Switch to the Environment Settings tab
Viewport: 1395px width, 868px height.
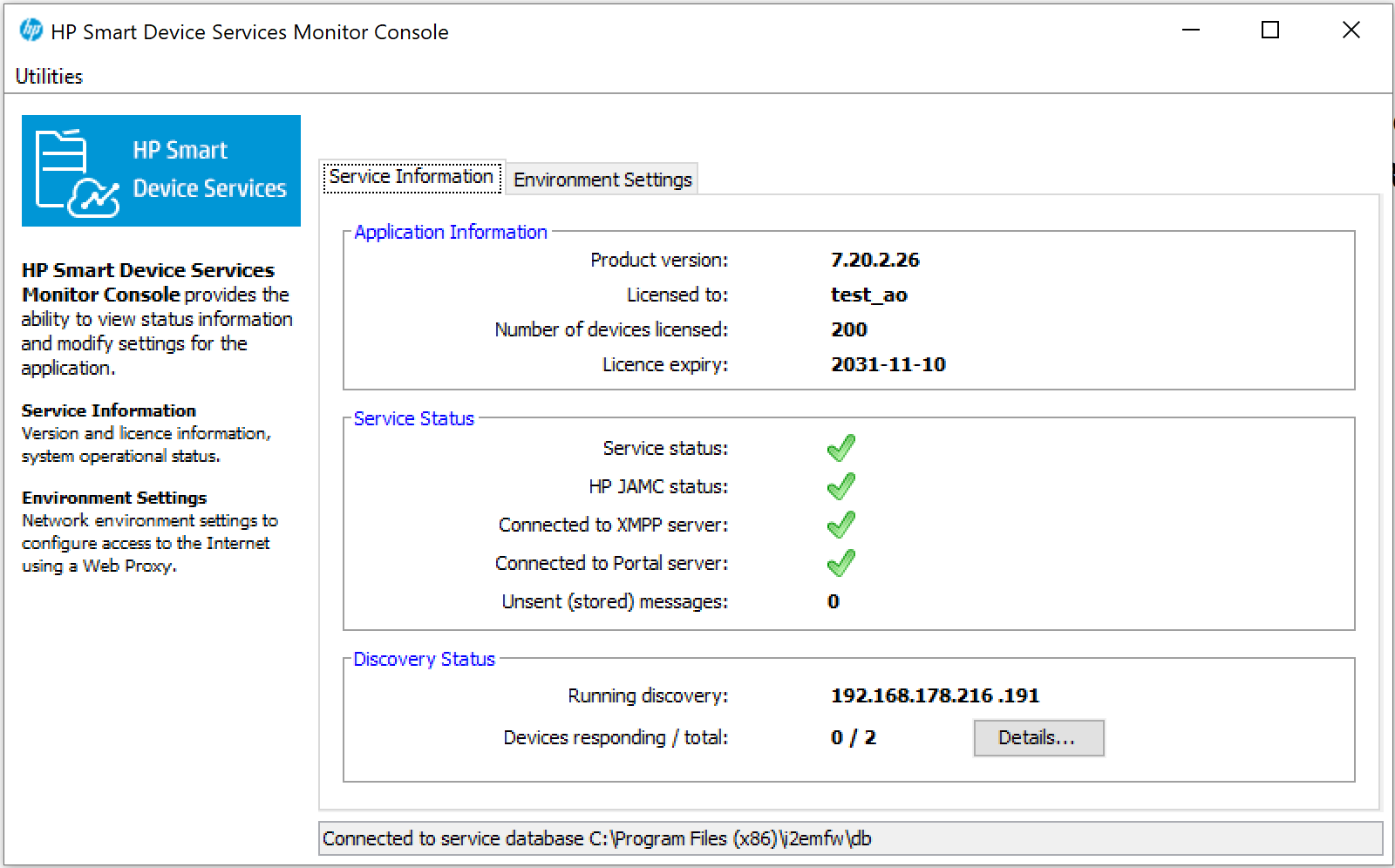602,180
